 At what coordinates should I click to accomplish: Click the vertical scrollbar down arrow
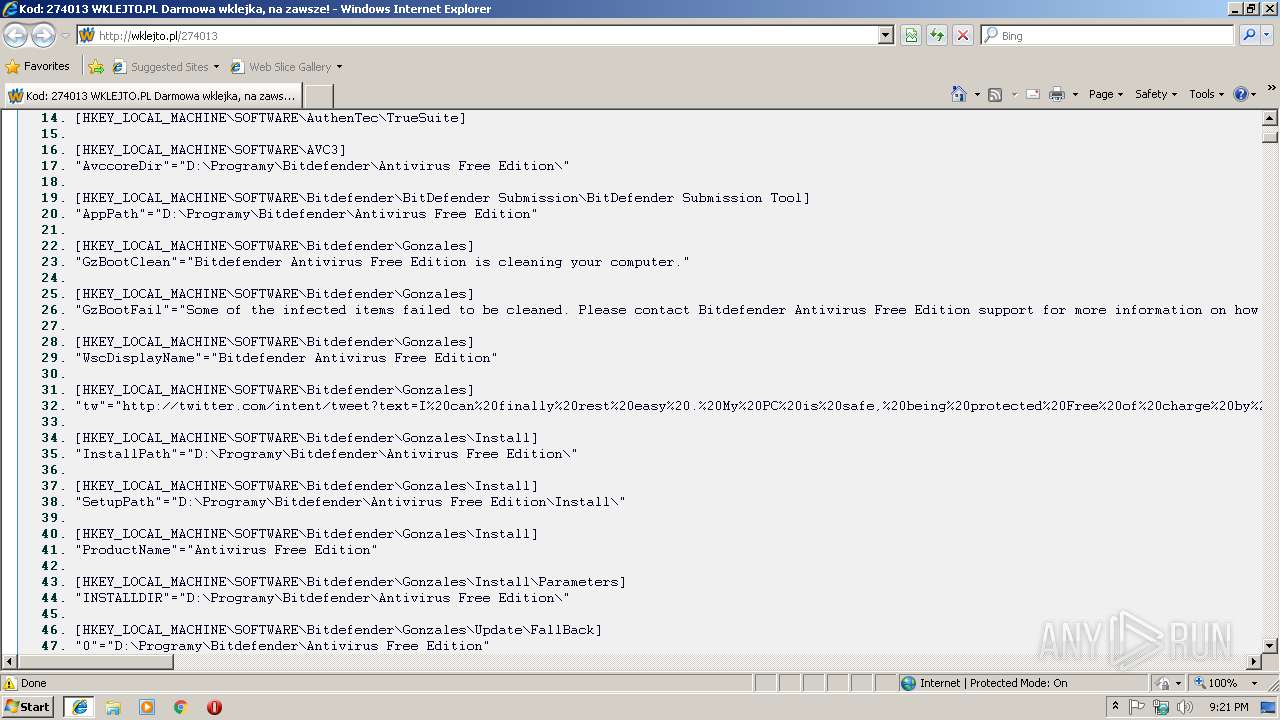tap(1270, 646)
